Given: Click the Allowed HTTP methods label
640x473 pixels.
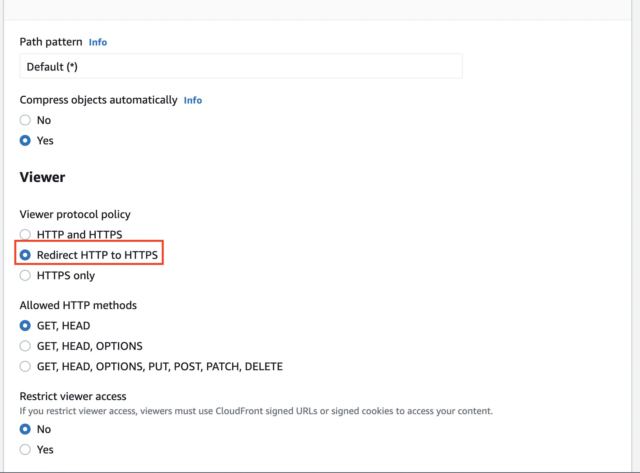Looking at the screenshot, I should [78, 305].
